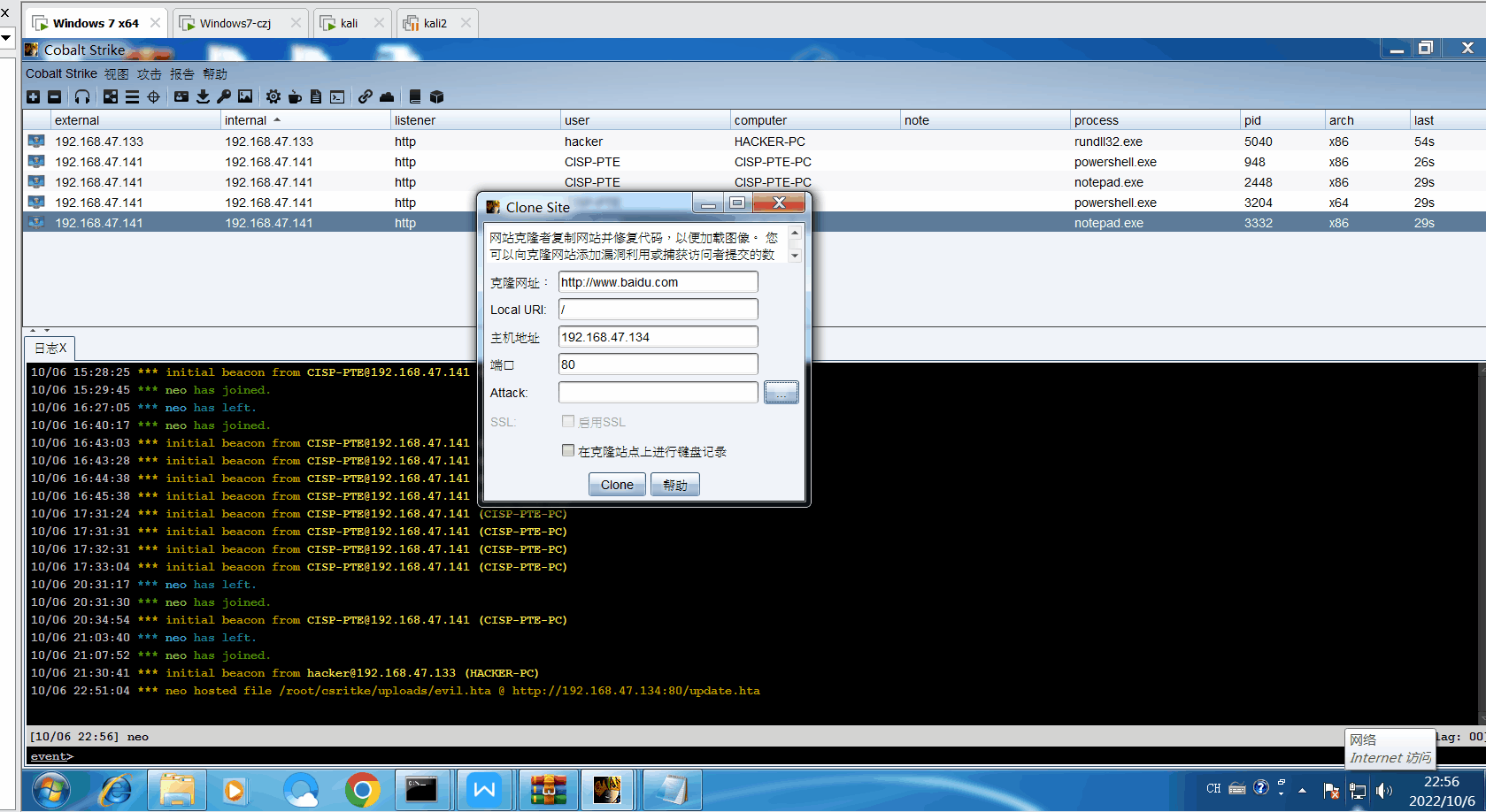Select powershell.exe x64 row pid 3204
The width and height of the screenshot is (1486, 812).
click(754, 203)
